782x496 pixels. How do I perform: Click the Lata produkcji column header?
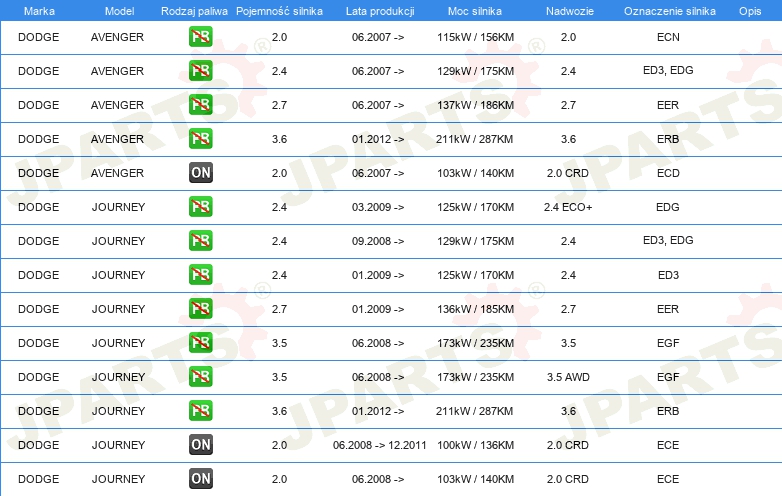(x=380, y=11)
